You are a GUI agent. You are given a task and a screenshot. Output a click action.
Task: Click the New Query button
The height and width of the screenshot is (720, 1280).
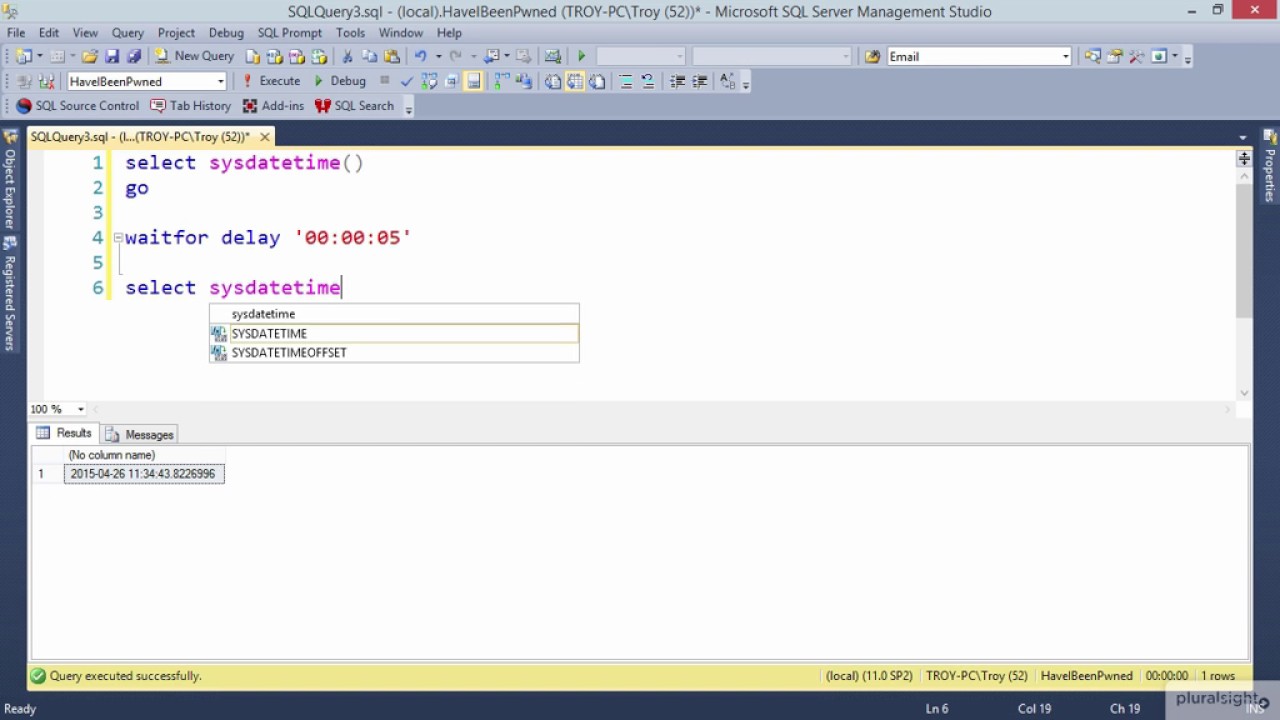[194, 57]
